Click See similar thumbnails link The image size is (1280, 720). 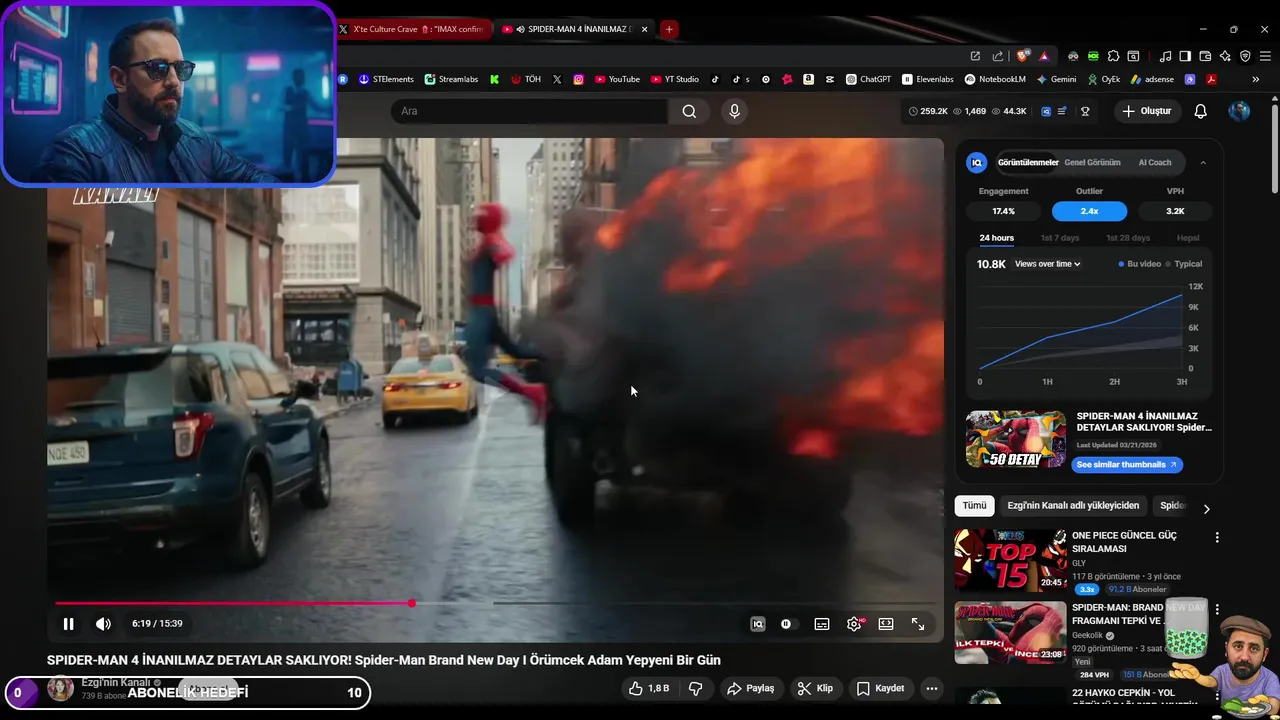(1126, 465)
